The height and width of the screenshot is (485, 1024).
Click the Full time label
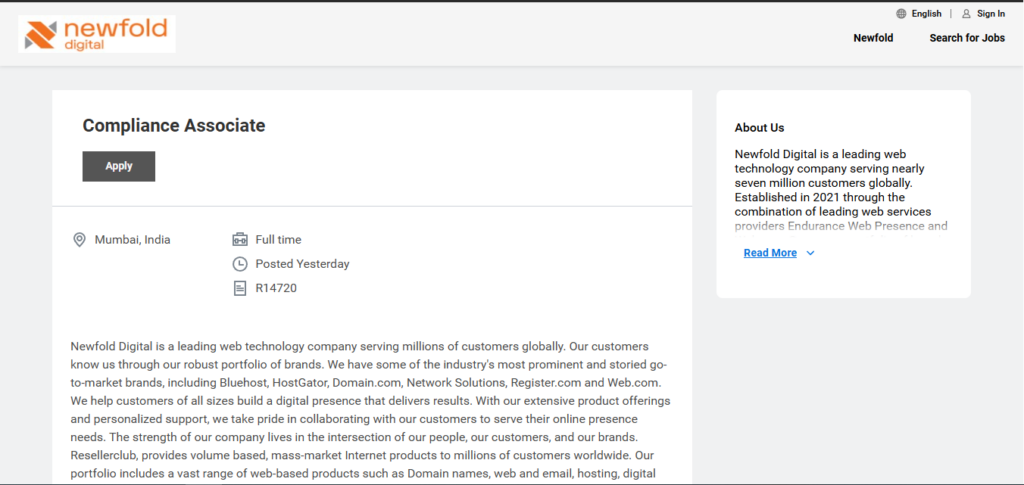278,240
